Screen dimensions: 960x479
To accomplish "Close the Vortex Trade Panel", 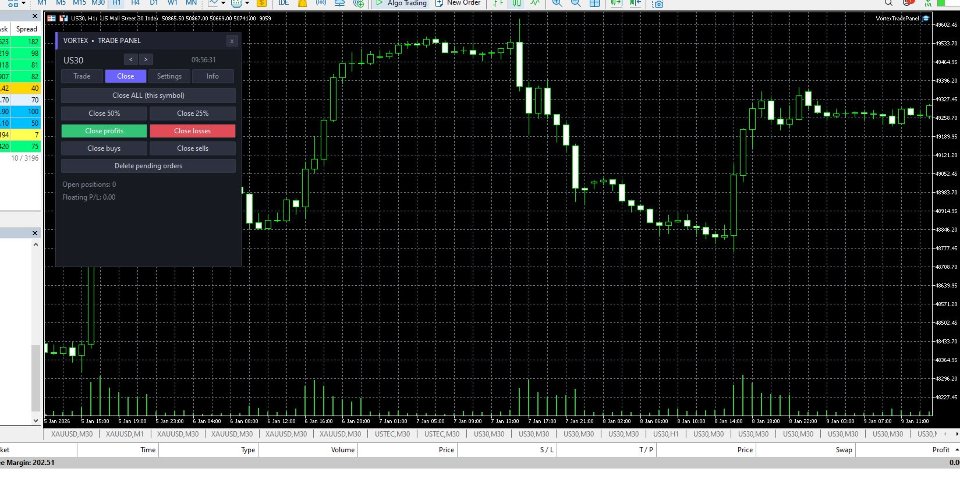I will pos(232,41).
